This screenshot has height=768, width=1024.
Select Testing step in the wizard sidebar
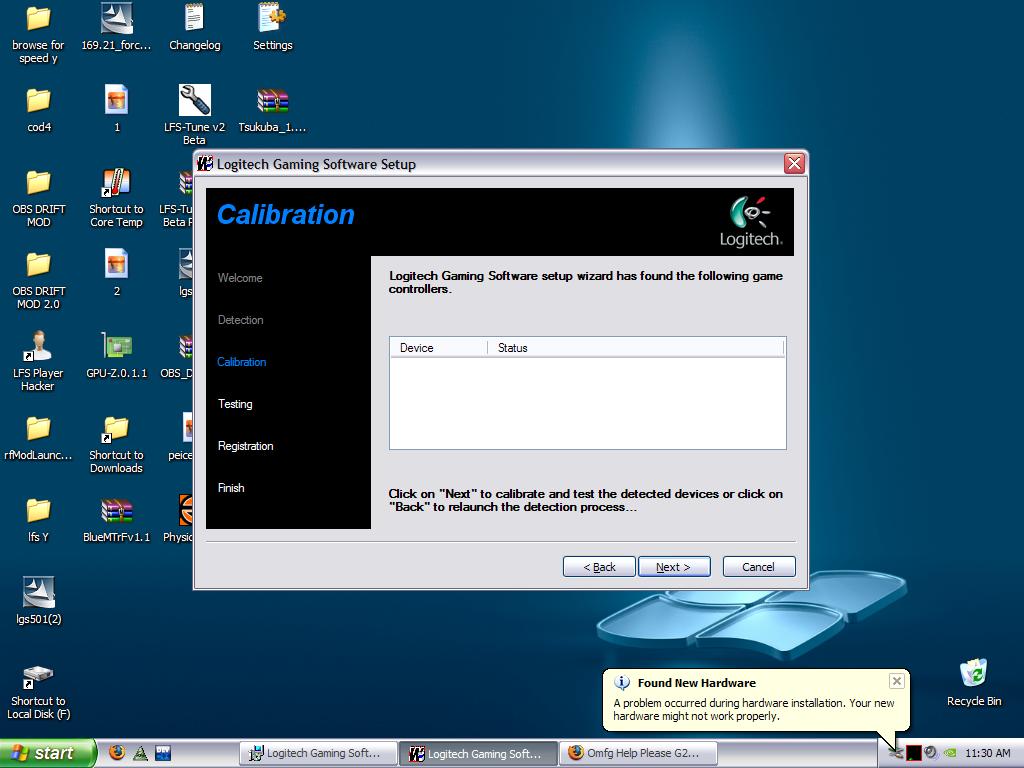(x=235, y=404)
